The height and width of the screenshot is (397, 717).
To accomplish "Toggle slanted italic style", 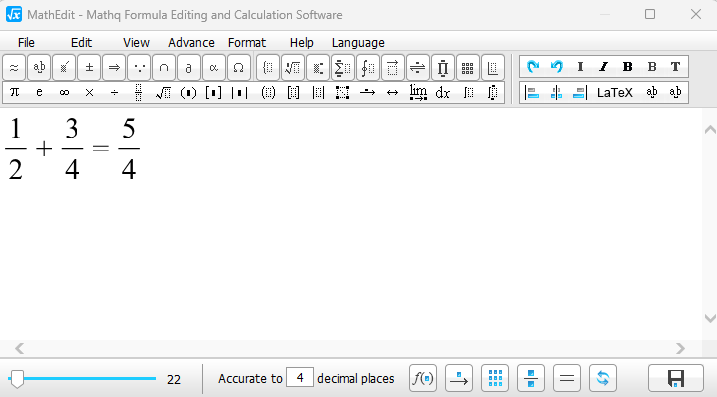I will 604,67.
